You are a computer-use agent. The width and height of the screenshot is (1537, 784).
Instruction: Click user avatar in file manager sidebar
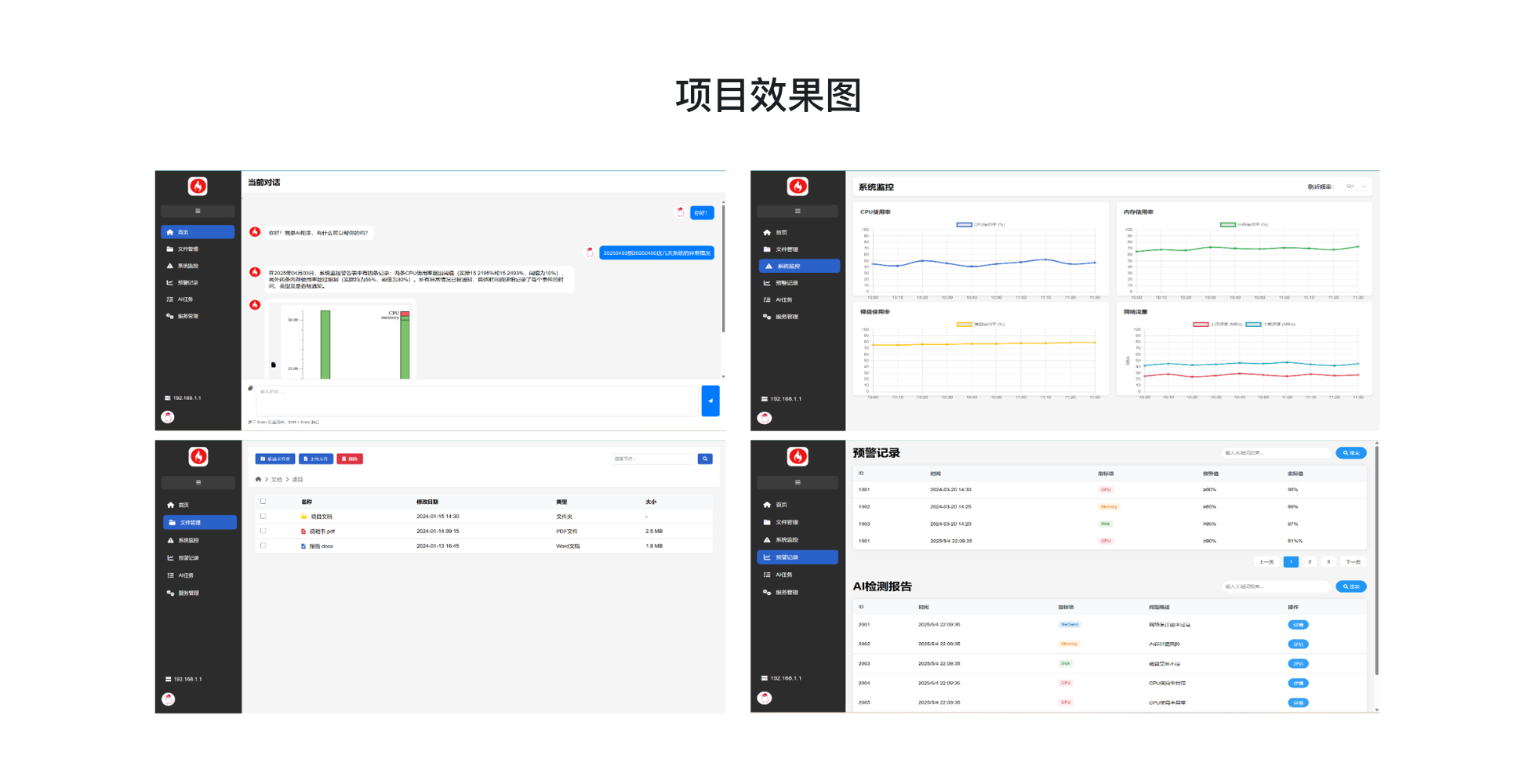[169, 699]
